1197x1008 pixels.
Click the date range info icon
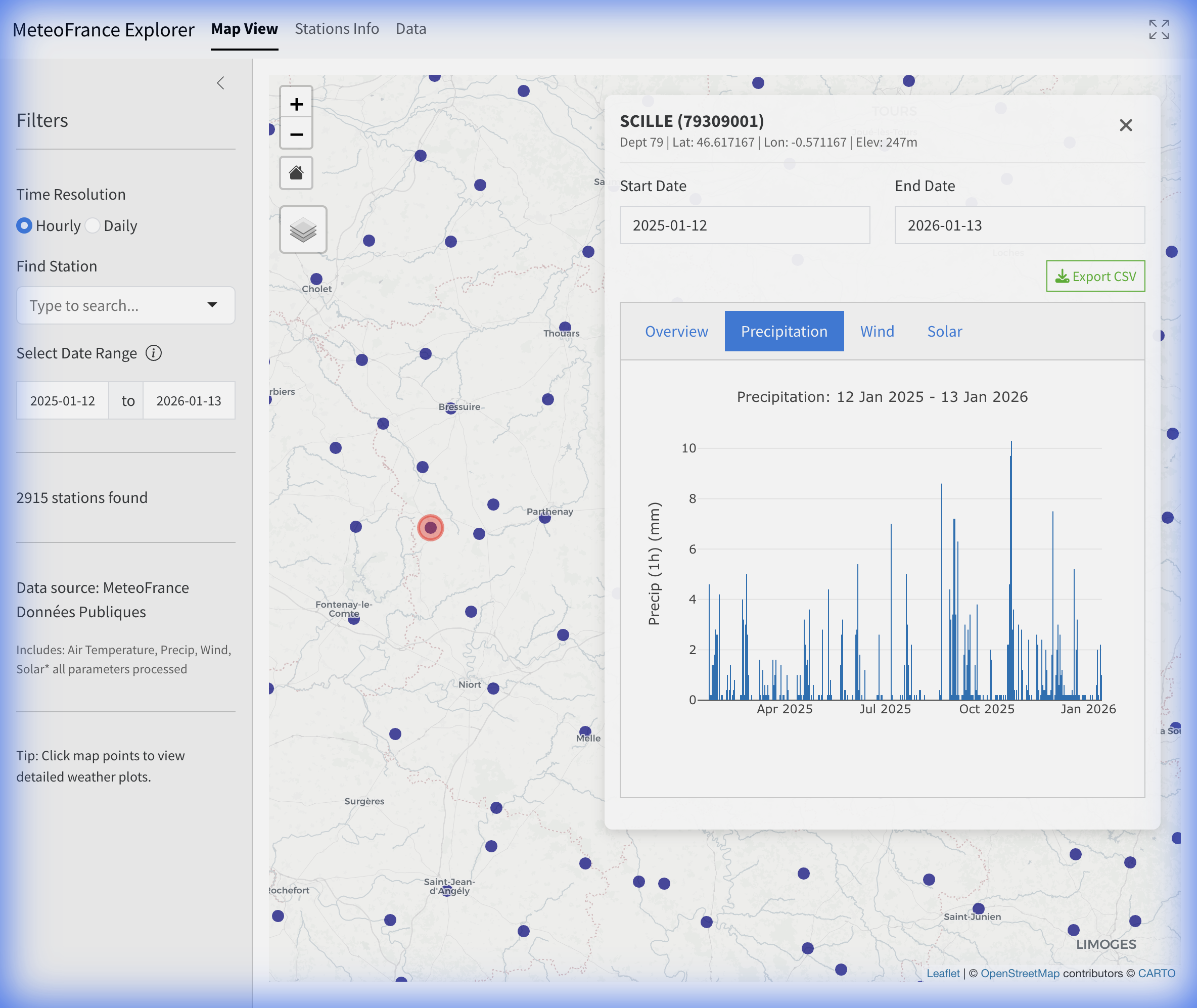coord(153,353)
